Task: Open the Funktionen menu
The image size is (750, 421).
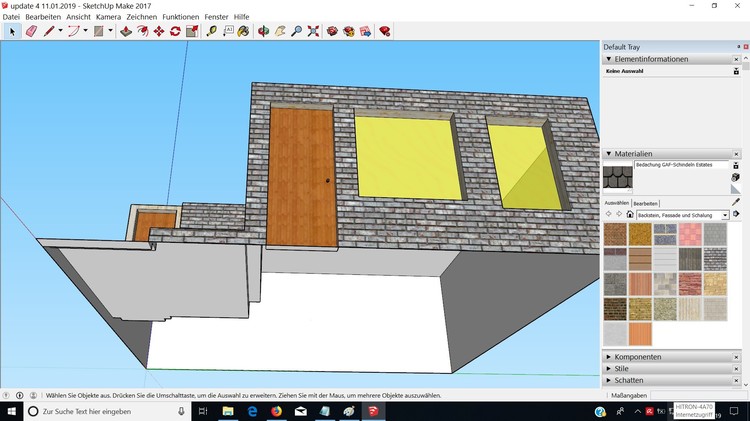Action: (180, 17)
